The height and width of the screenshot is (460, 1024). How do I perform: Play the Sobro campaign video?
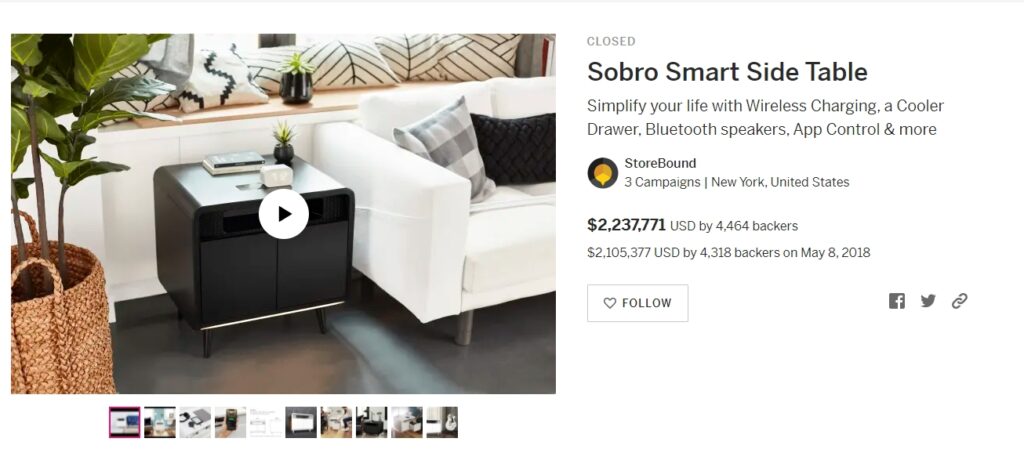(x=283, y=214)
